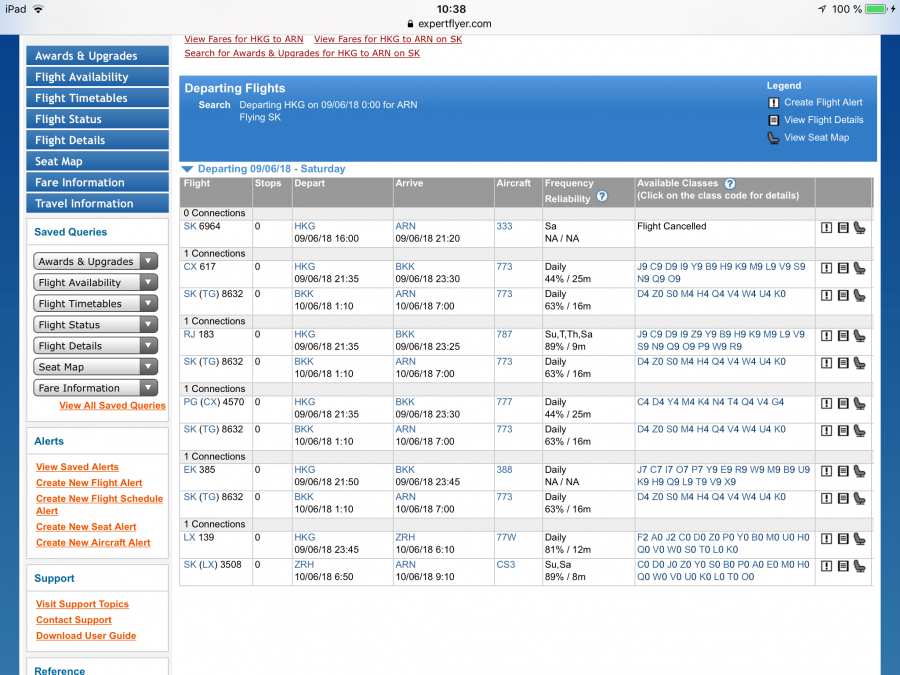Go to Travel Information menu item

(x=97, y=204)
